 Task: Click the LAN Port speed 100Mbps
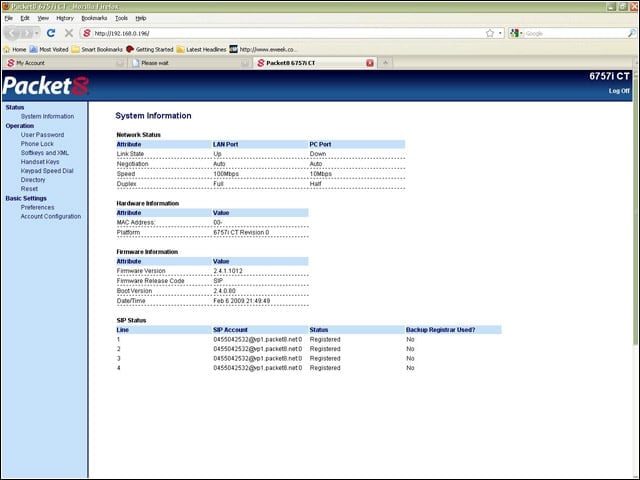(226, 174)
